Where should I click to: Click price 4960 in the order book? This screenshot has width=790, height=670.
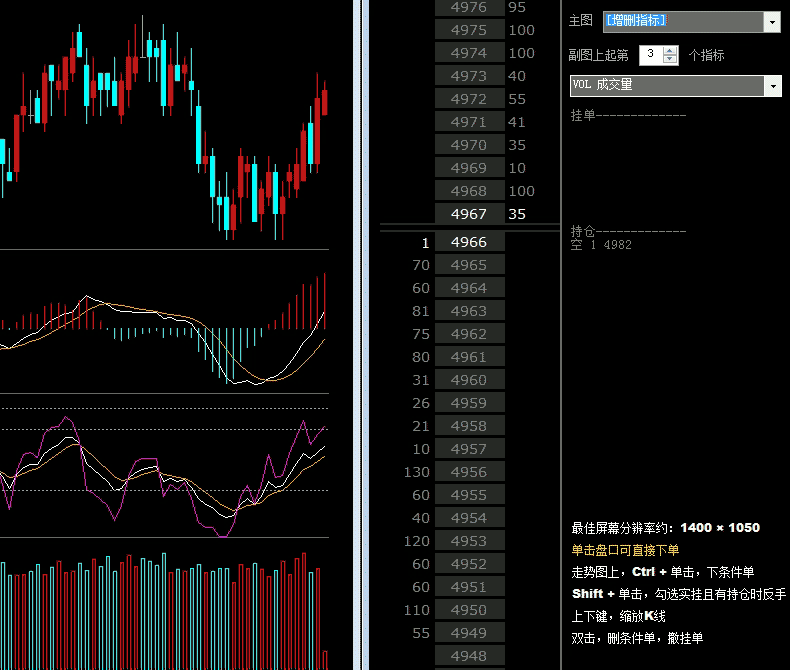470,380
